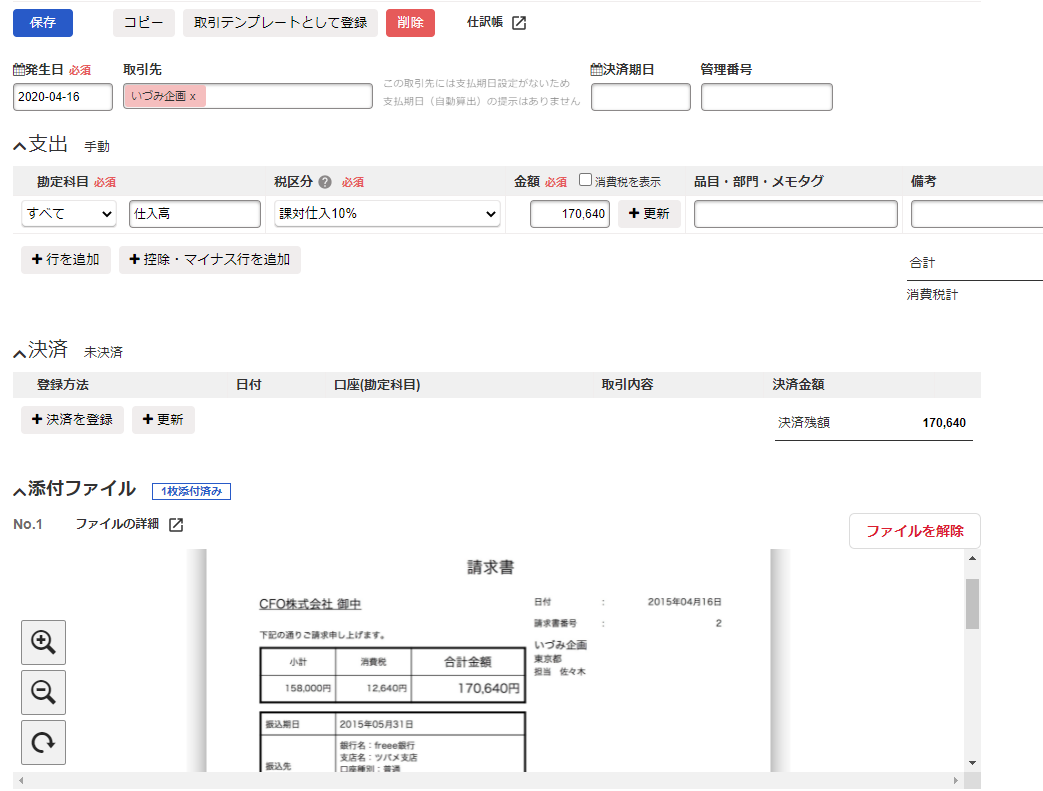This screenshot has height=791, width=1043.
Task: Enable the 消費税を表示 checkbox
Action: tap(586, 180)
